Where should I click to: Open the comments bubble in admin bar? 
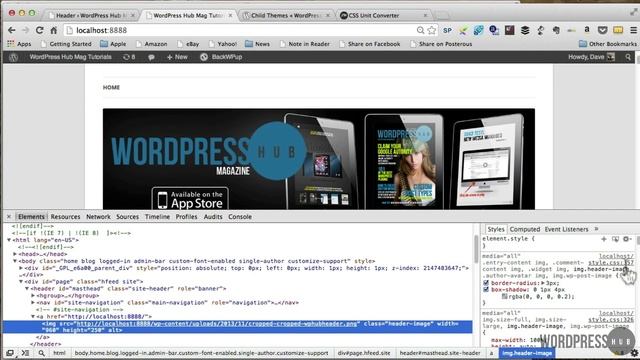151,57
